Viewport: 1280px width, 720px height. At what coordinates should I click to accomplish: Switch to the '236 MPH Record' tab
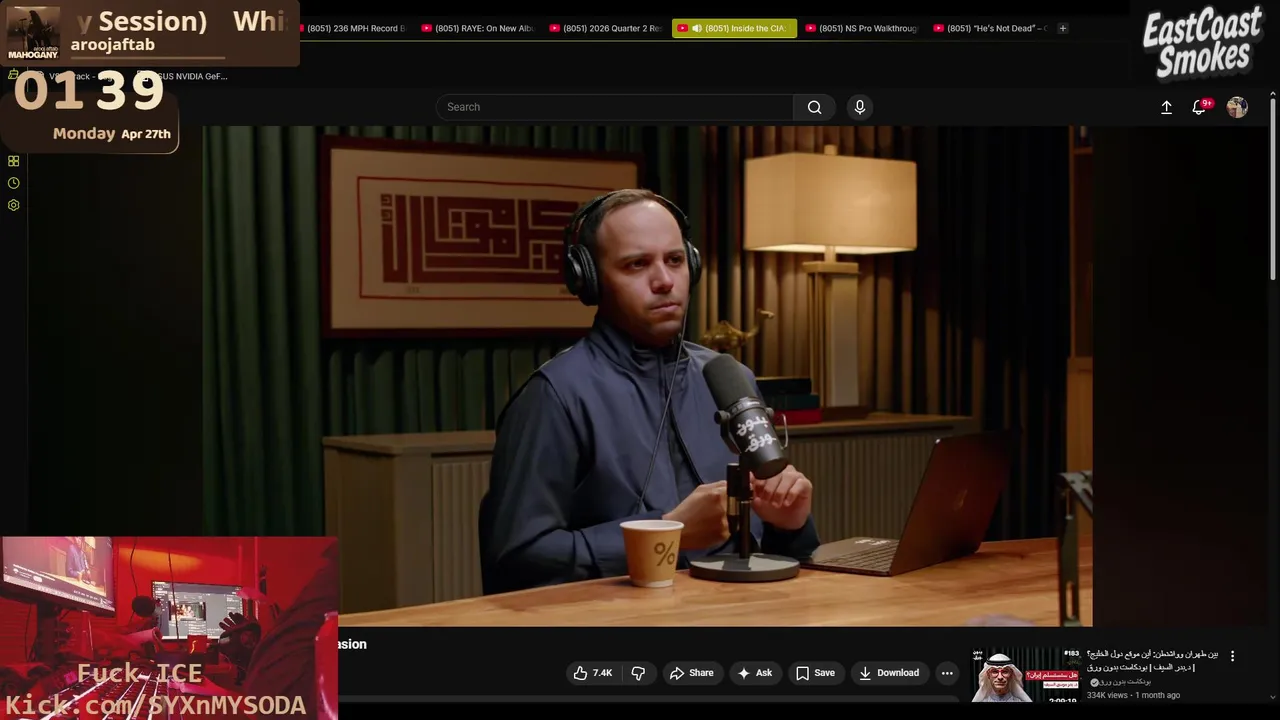352,28
